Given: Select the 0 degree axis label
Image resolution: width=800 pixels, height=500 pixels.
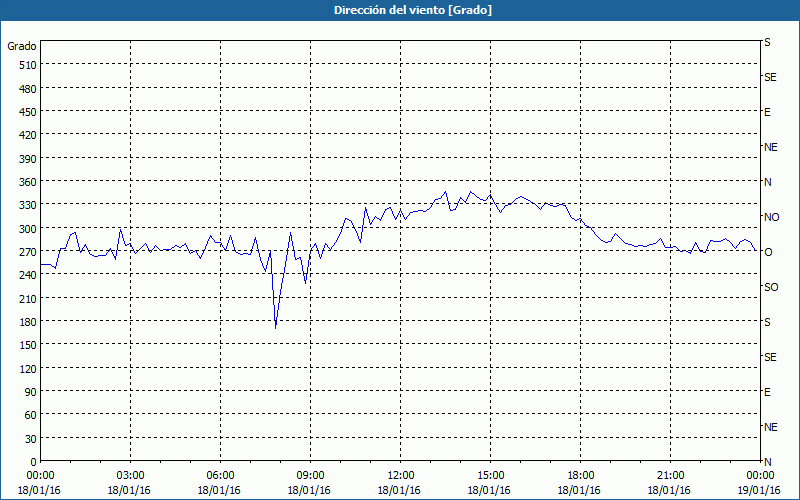Looking at the screenshot, I should pyautogui.click(x=34, y=462).
